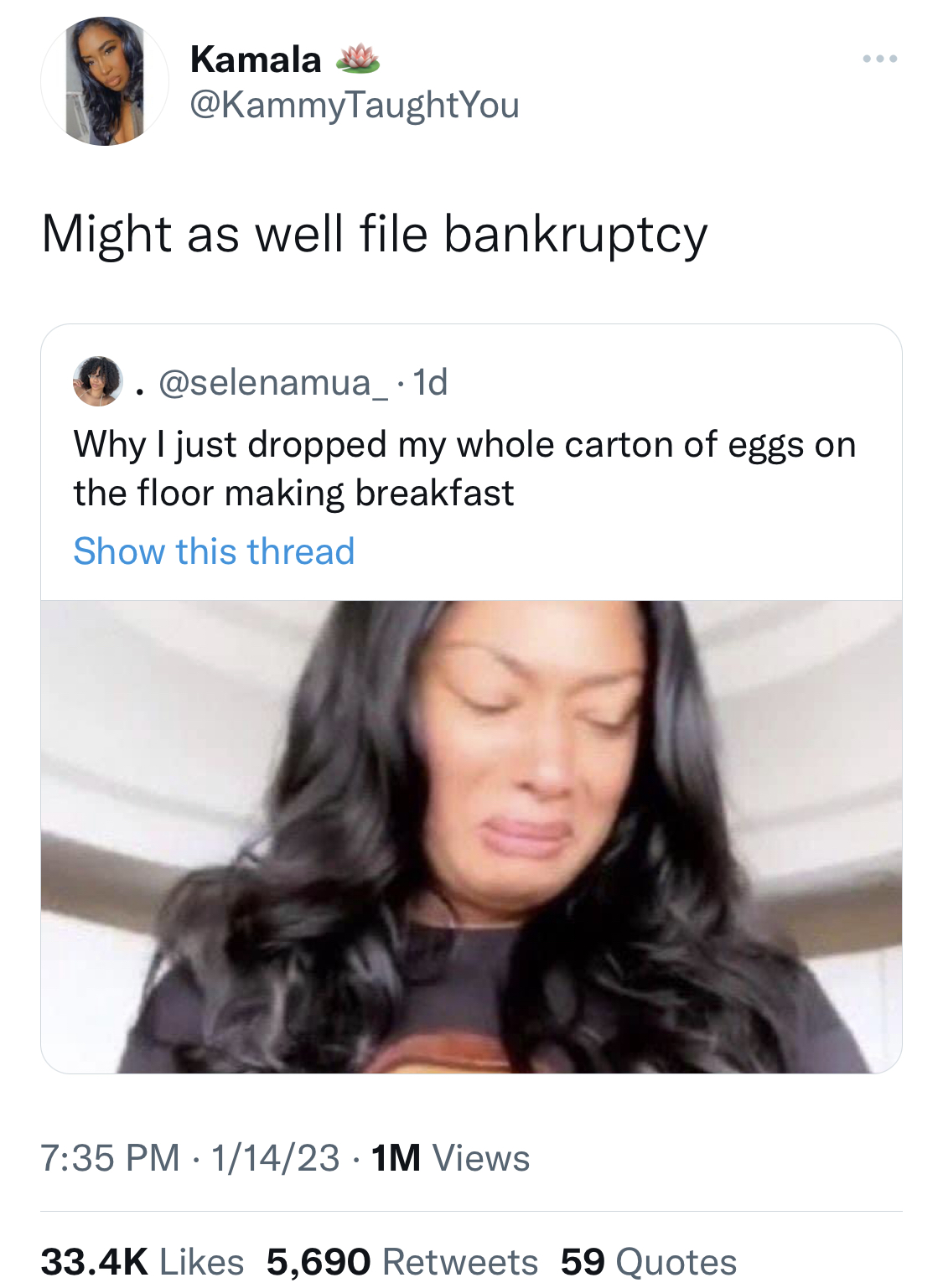The image size is (943, 1288).
Task: Show the 59 Quotes list
Action: click(x=649, y=1261)
